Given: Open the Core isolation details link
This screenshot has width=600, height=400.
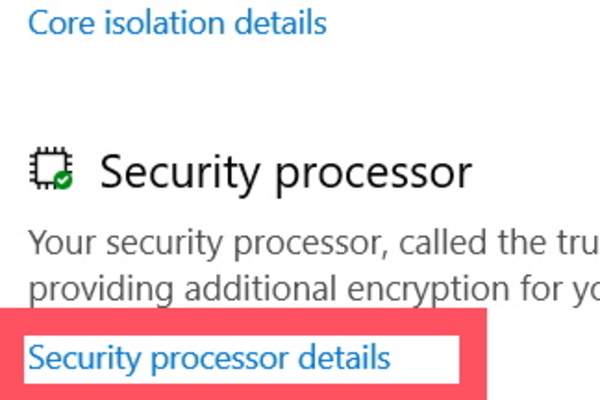Looking at the screenshot, I should click(x=177, y=20).
